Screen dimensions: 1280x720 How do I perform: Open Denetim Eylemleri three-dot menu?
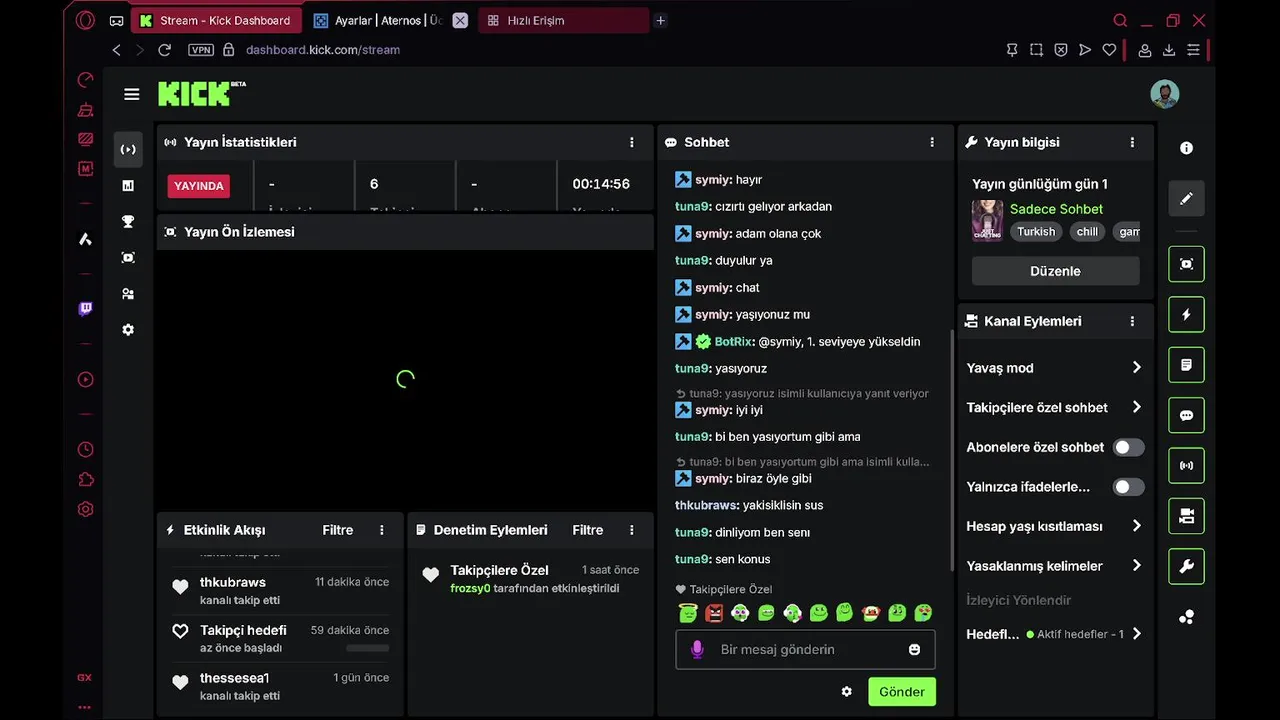(x=631, y=530)
